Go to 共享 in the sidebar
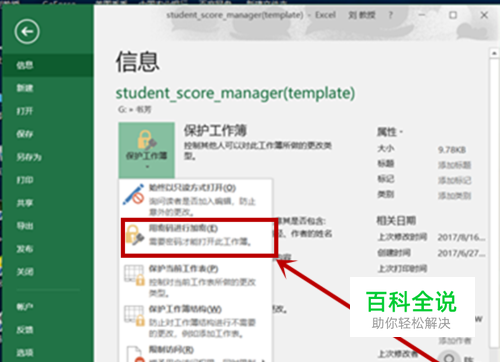Image resolution: width=500 pixels, height=362 pixels. [x=48, y=203]
